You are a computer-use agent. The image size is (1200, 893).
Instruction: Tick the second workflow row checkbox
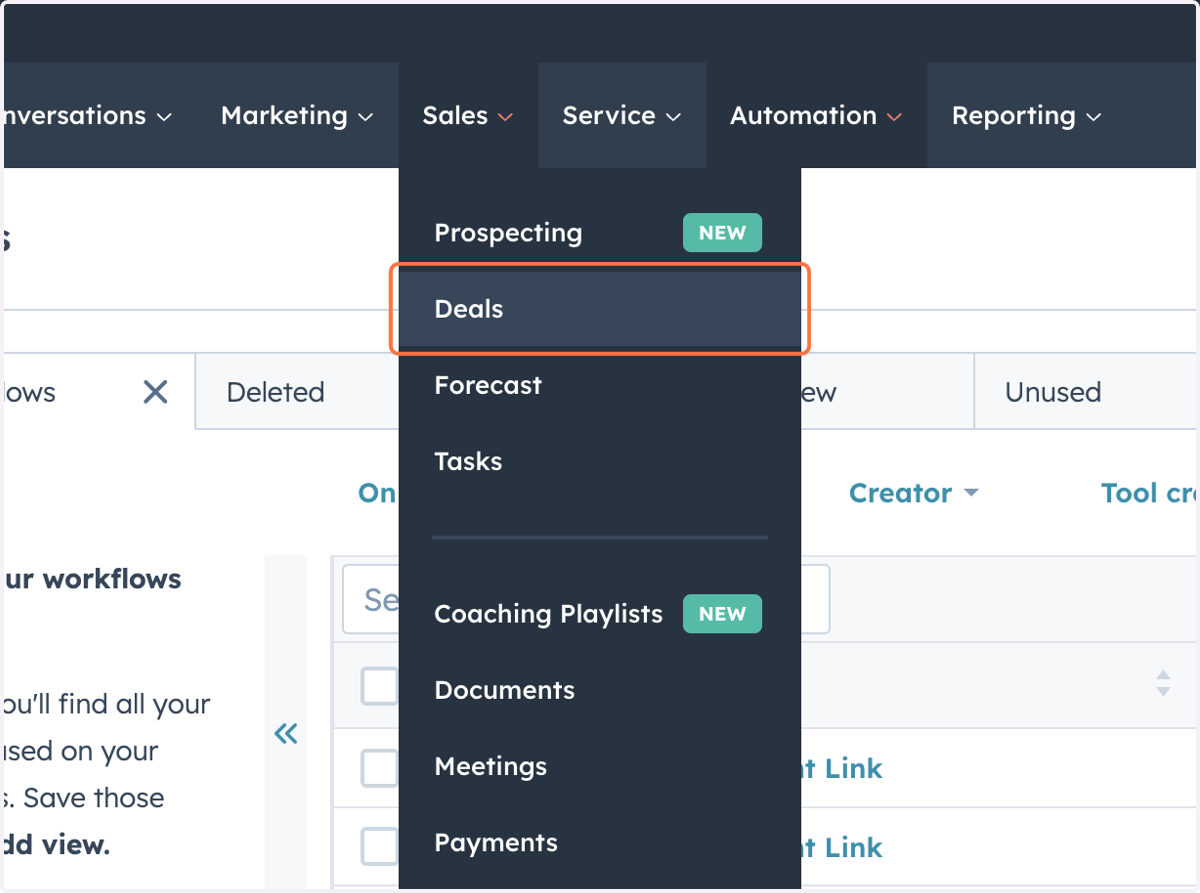(x=379, y=847)
